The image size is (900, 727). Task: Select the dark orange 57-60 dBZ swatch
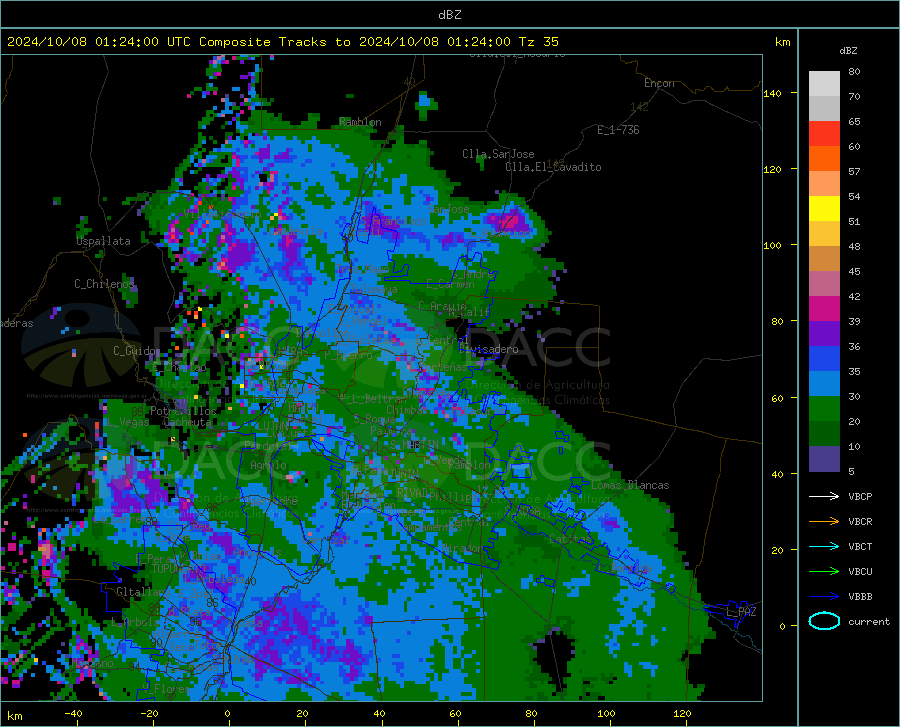(824, 158)
